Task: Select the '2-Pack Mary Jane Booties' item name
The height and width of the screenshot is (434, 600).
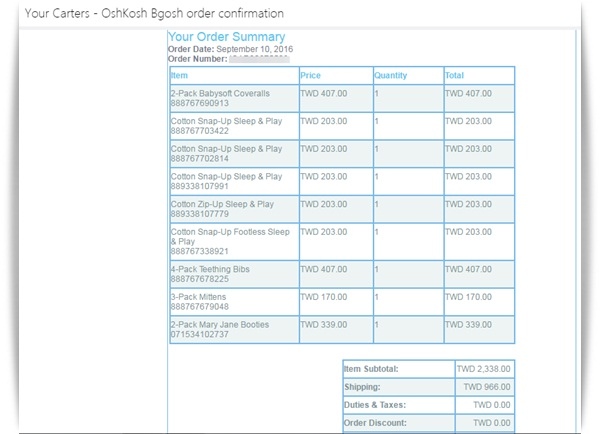Action: click(220, 325)
